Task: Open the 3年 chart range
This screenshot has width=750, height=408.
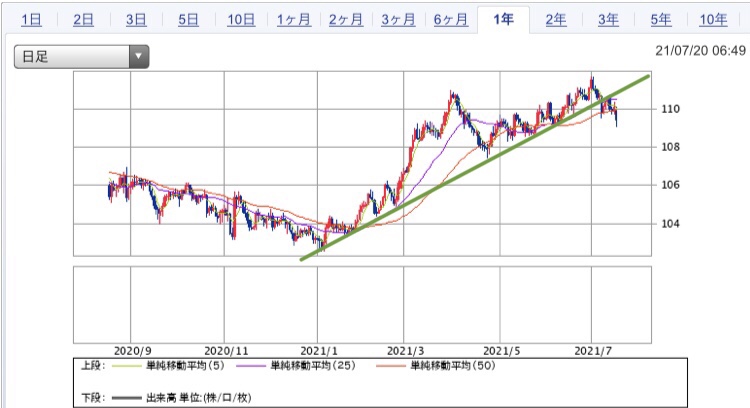Action: click(x=608, y=20)
